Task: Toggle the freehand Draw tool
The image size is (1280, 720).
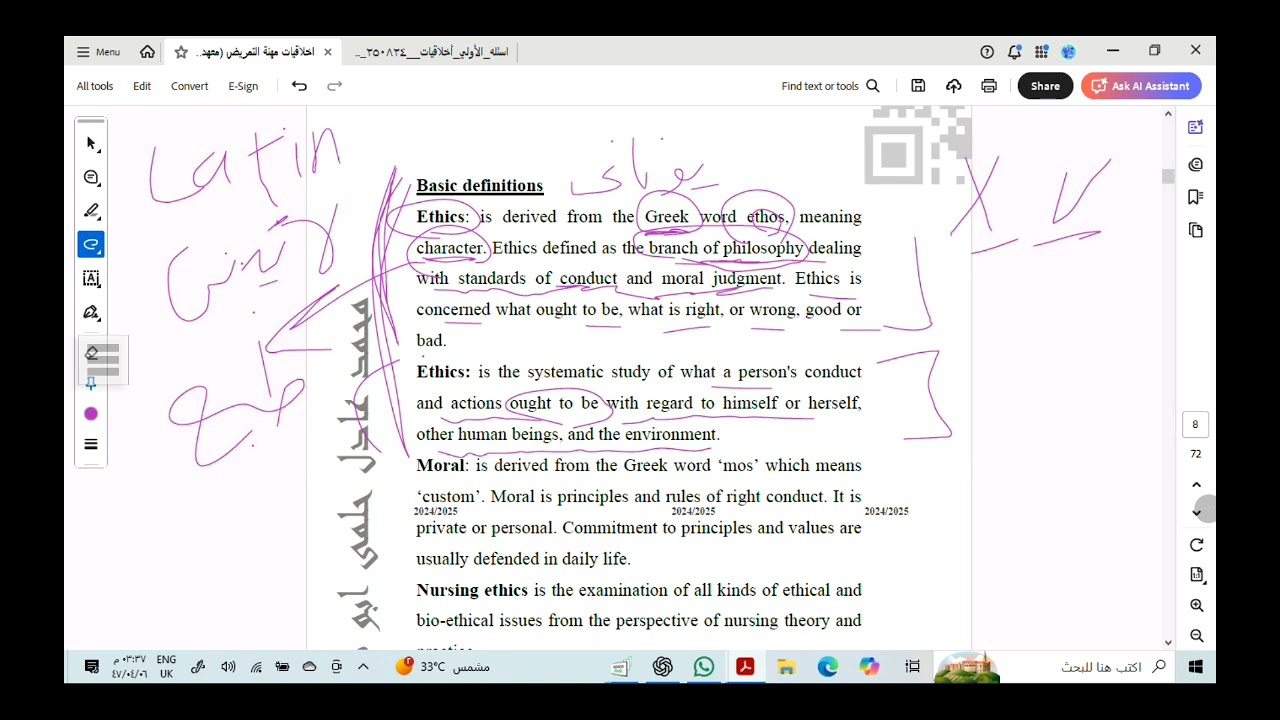Action: [91, 245]
